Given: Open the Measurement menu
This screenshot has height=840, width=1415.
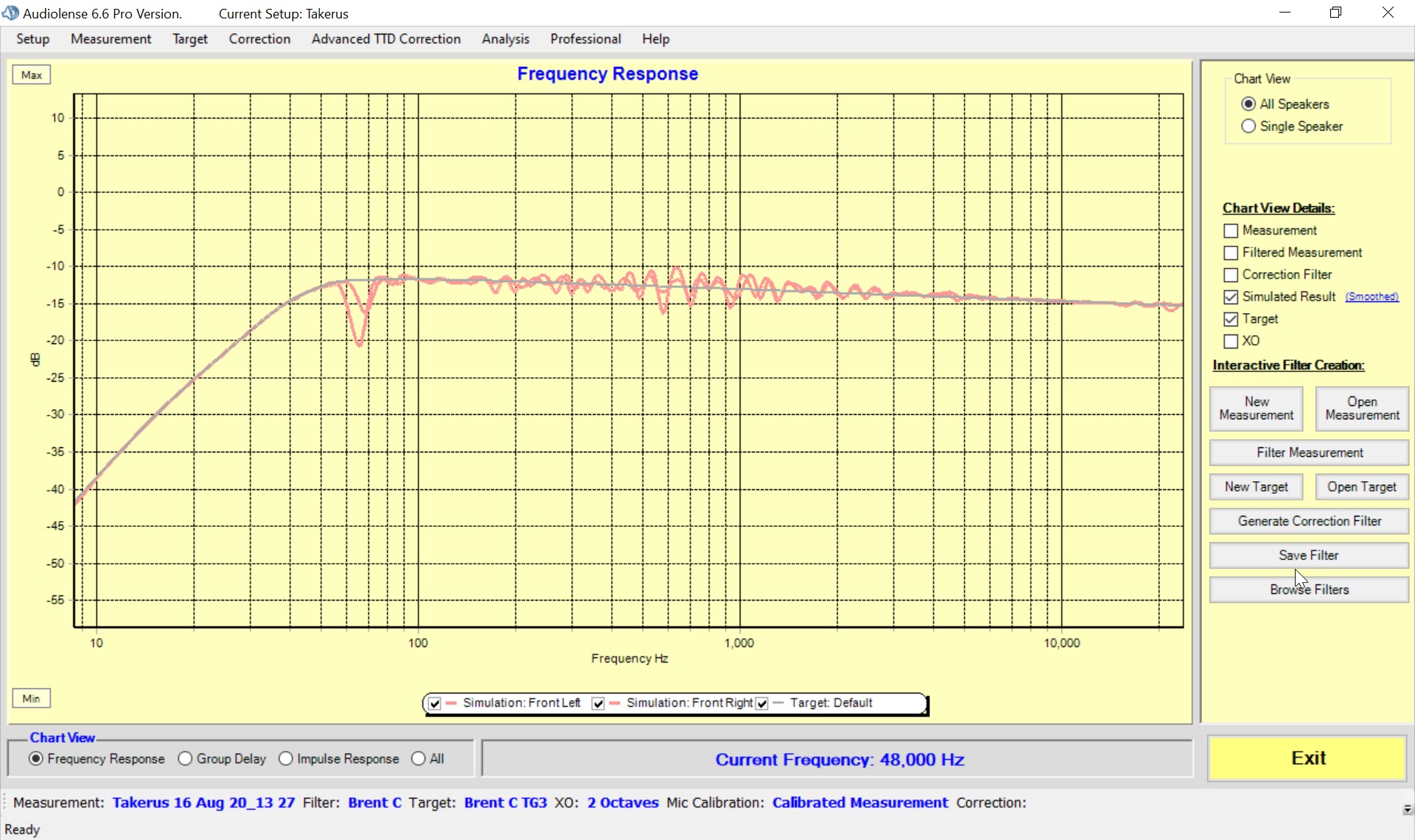Looking at the screenshot, I should click(x=111, y=39).
